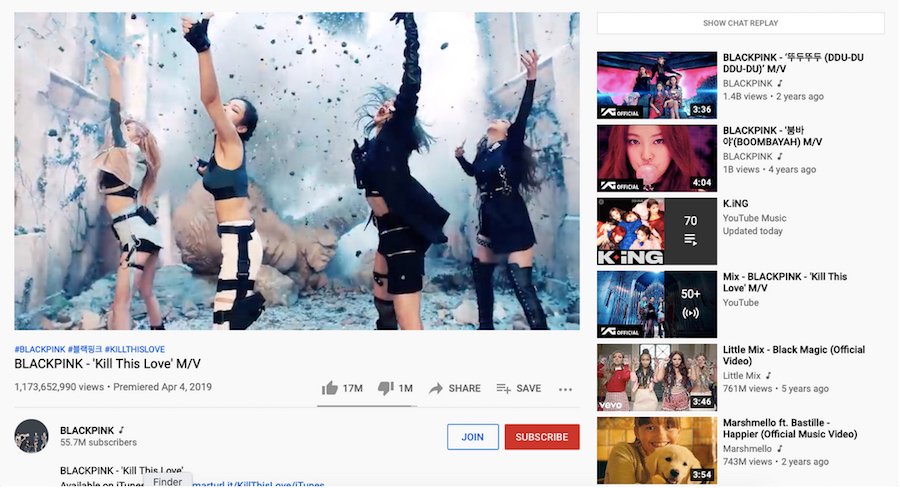Click BLACKPINK channel name under DDU-DU DDU-DU
Screen dimensions: 900x488
(747, 83)
